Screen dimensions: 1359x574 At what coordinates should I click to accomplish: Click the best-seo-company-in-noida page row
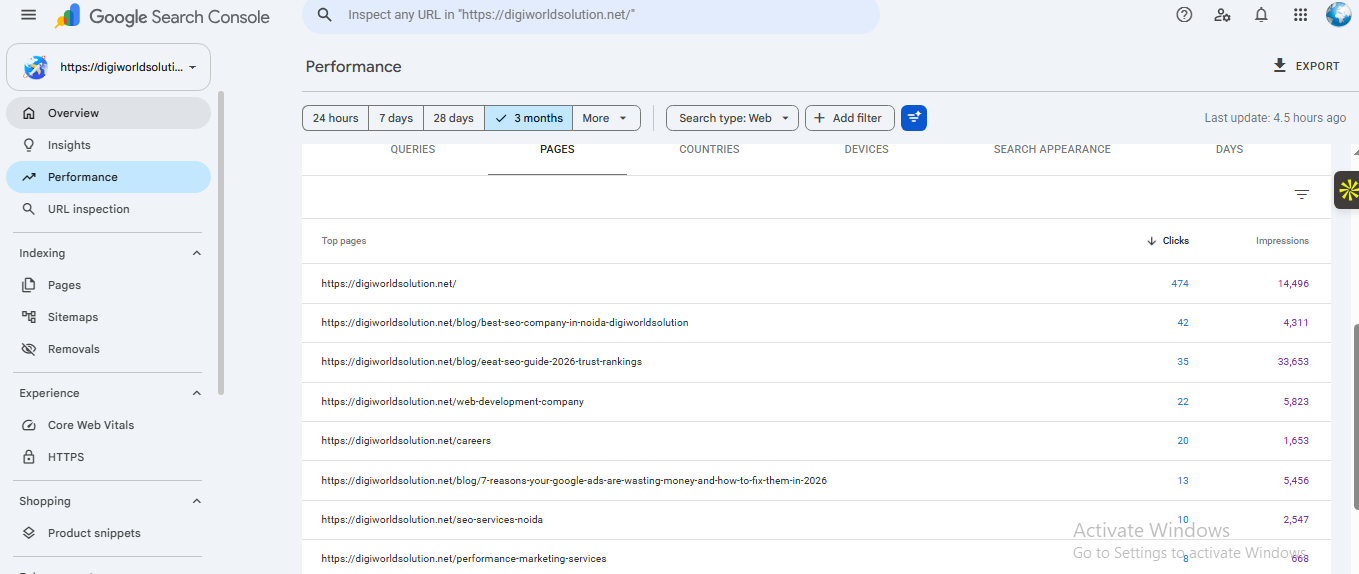point(816,323)
